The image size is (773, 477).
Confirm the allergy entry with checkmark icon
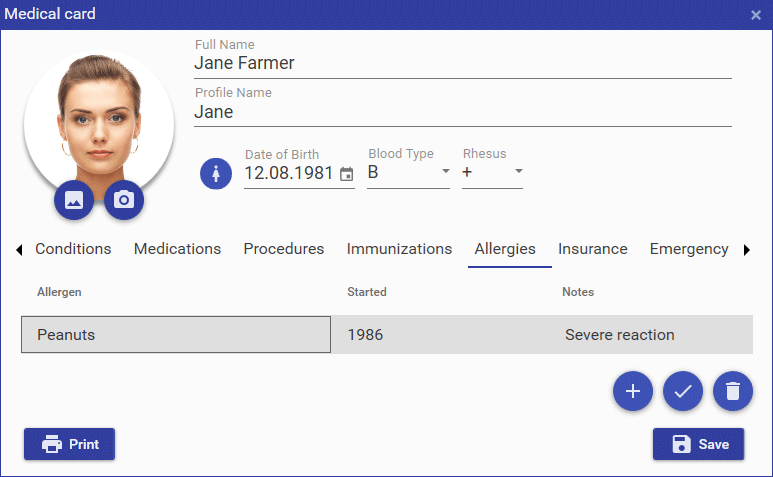pos(683,391)
